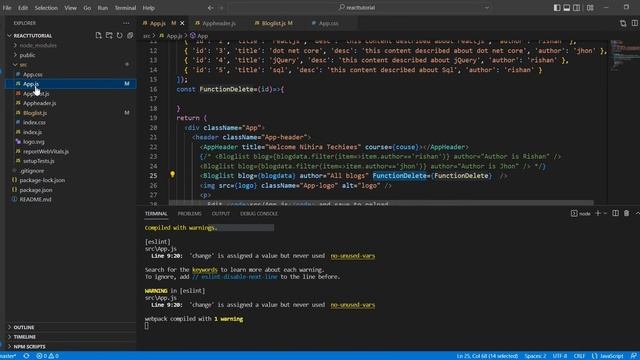Open the customize layout icon
Viewport: 640px width, 360px height.
(590, 7)
